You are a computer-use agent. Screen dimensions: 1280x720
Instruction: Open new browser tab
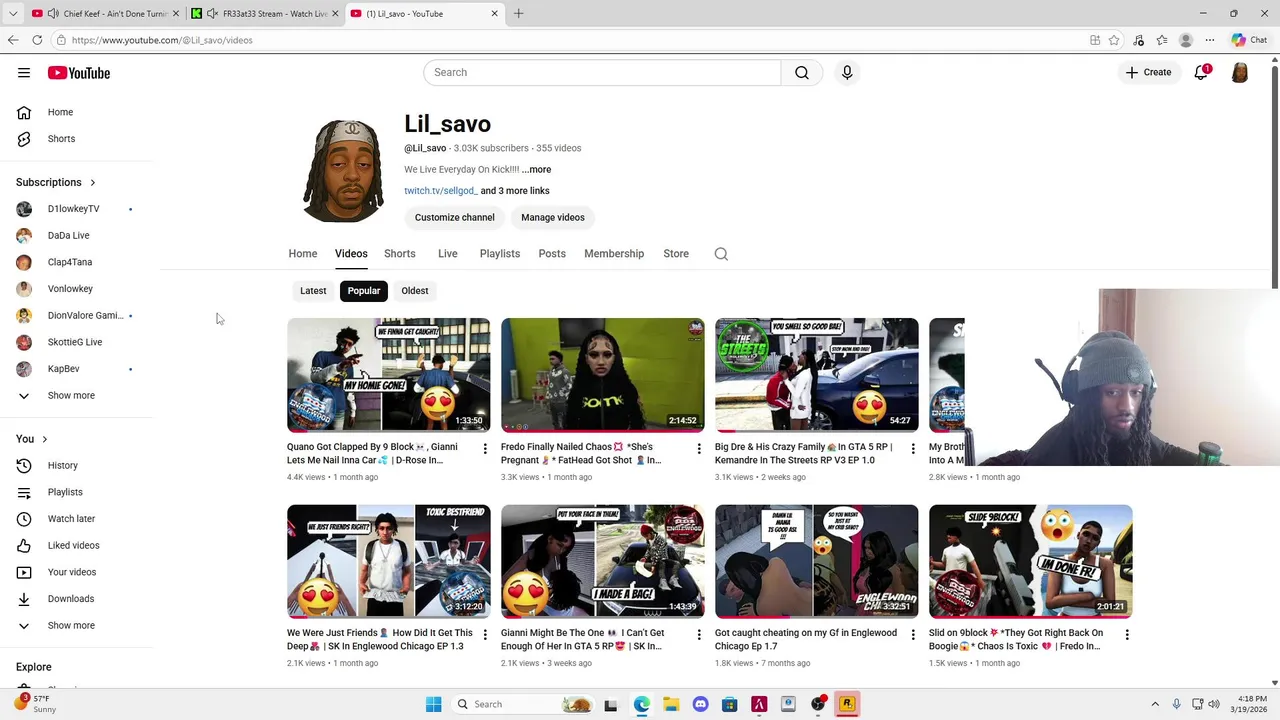click(x=518, y=14)
